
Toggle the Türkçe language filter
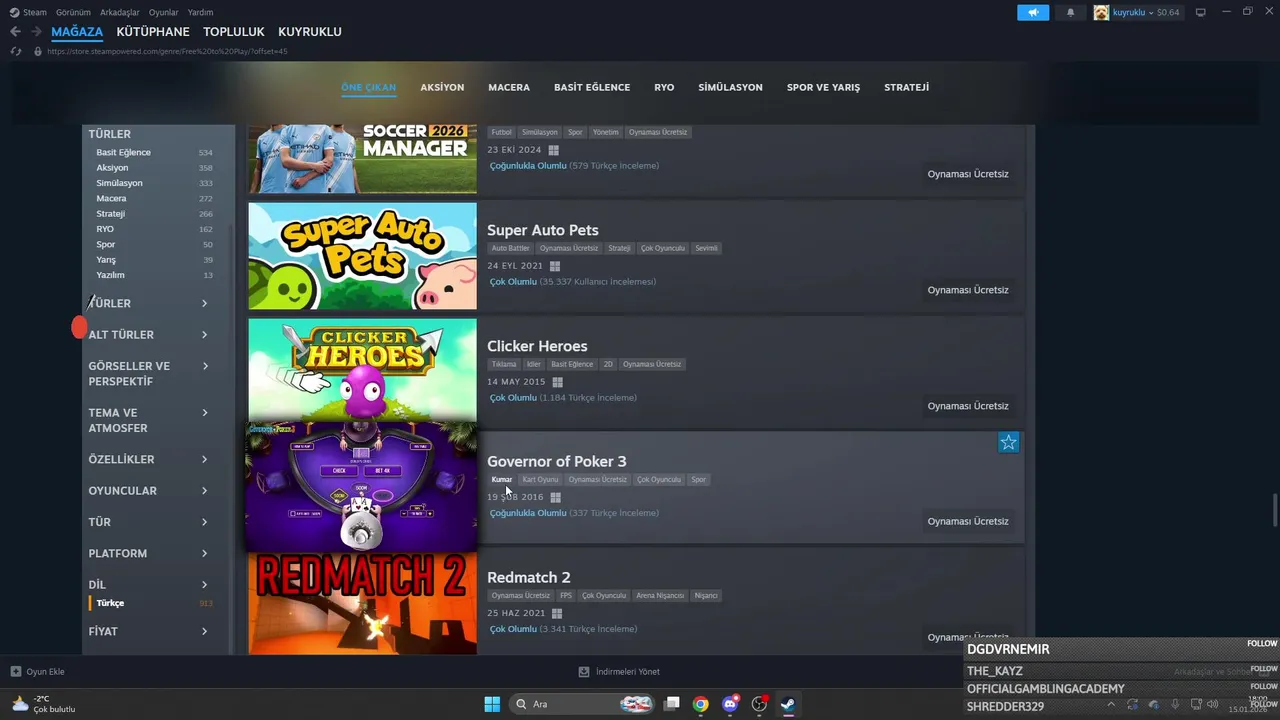[x=150, y=603]
